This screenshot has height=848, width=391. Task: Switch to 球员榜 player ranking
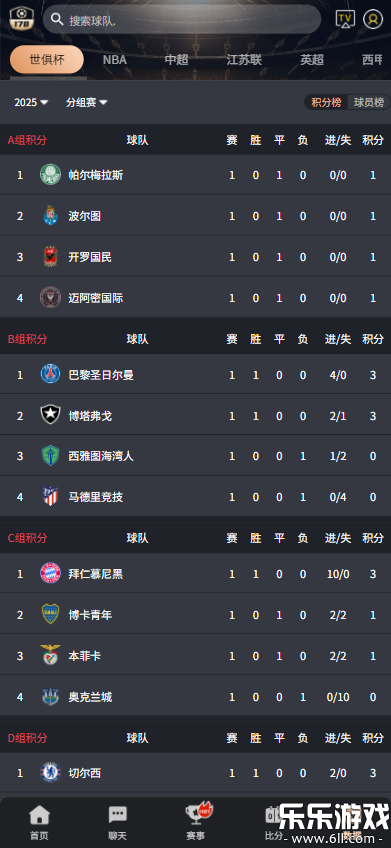(369, 102)
